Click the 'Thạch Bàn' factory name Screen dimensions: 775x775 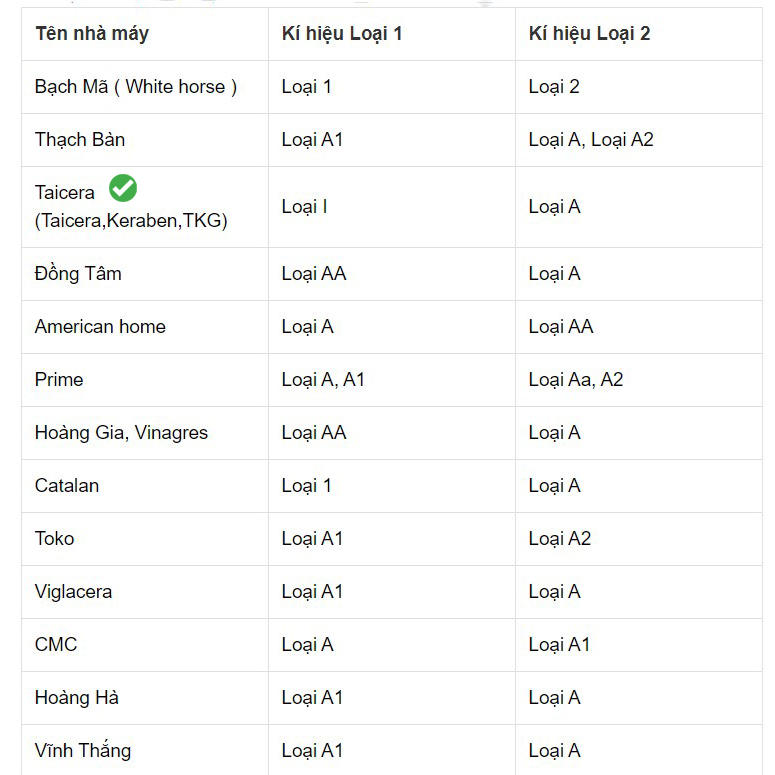[80, 140]
